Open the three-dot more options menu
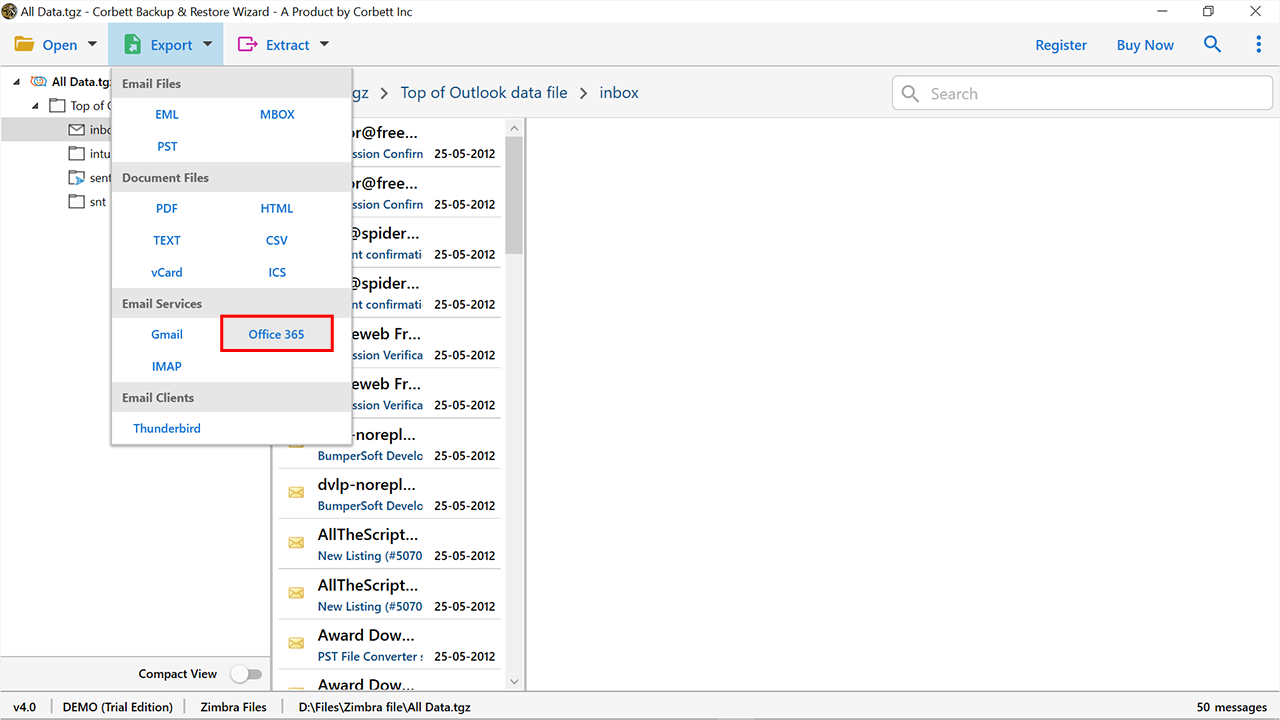This screenshot has width=1280, height=720. 1259,45
